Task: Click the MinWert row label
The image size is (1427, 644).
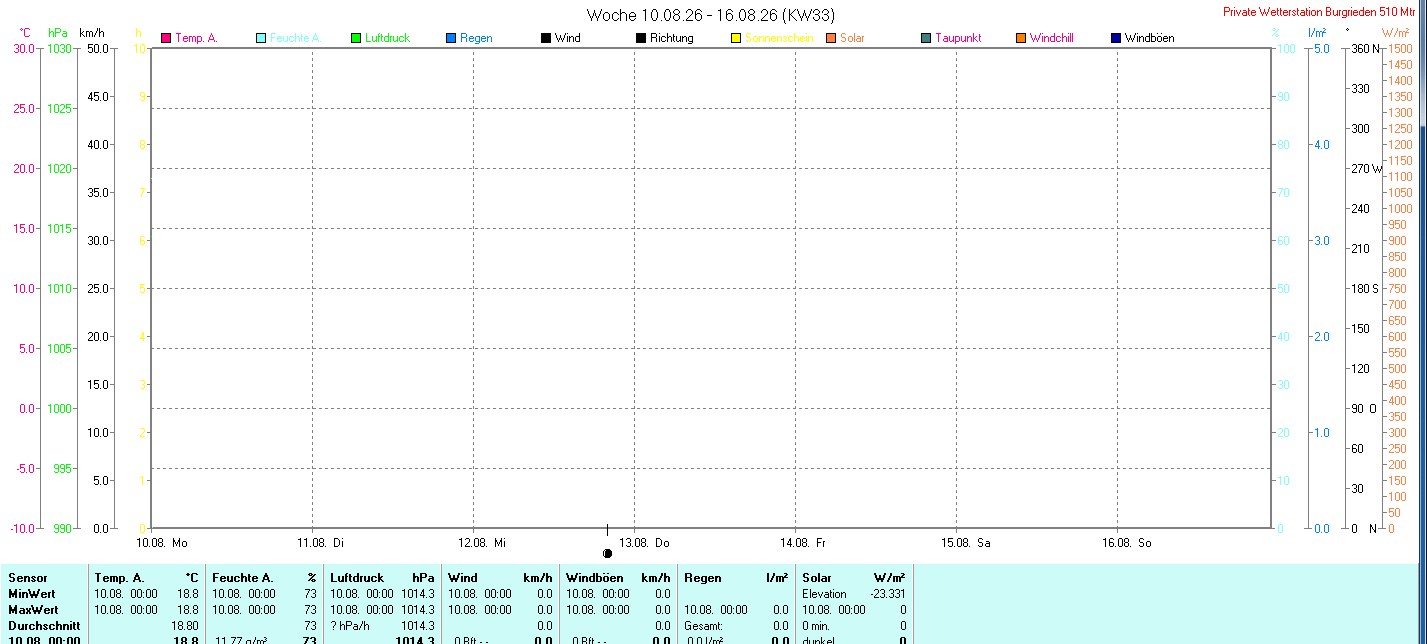Action: (x=33, y=594)
